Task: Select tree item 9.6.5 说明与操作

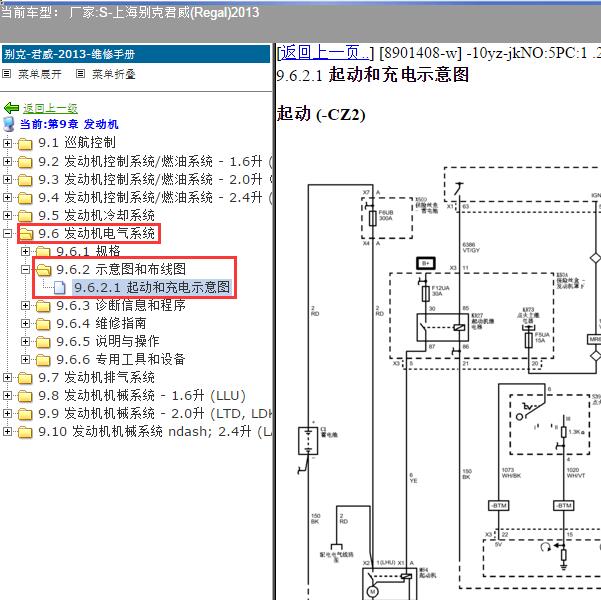Action: pos(108,341)
